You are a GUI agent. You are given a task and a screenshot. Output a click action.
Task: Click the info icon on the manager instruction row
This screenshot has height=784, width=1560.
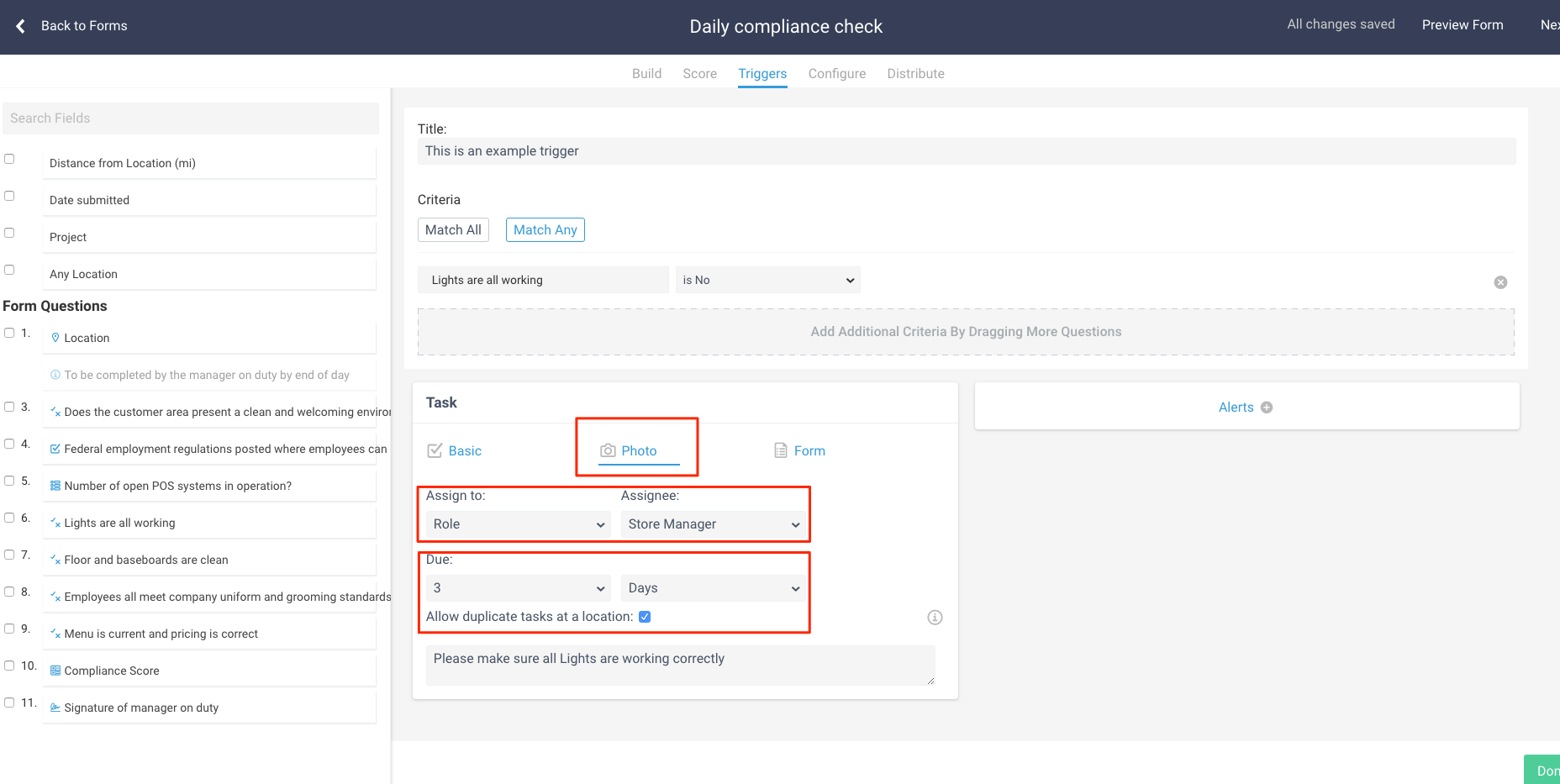[x=55, y=375]
